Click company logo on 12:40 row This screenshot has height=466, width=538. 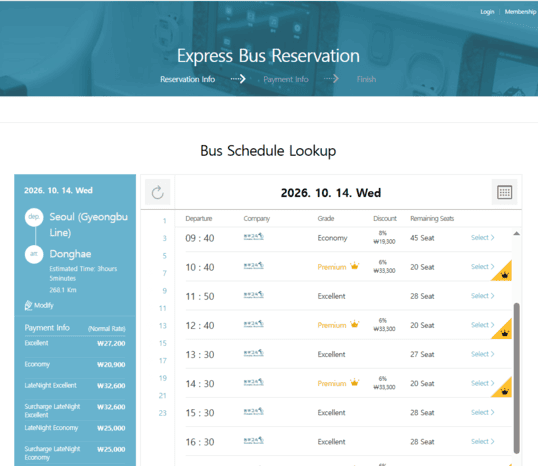[x=254, y=324]
